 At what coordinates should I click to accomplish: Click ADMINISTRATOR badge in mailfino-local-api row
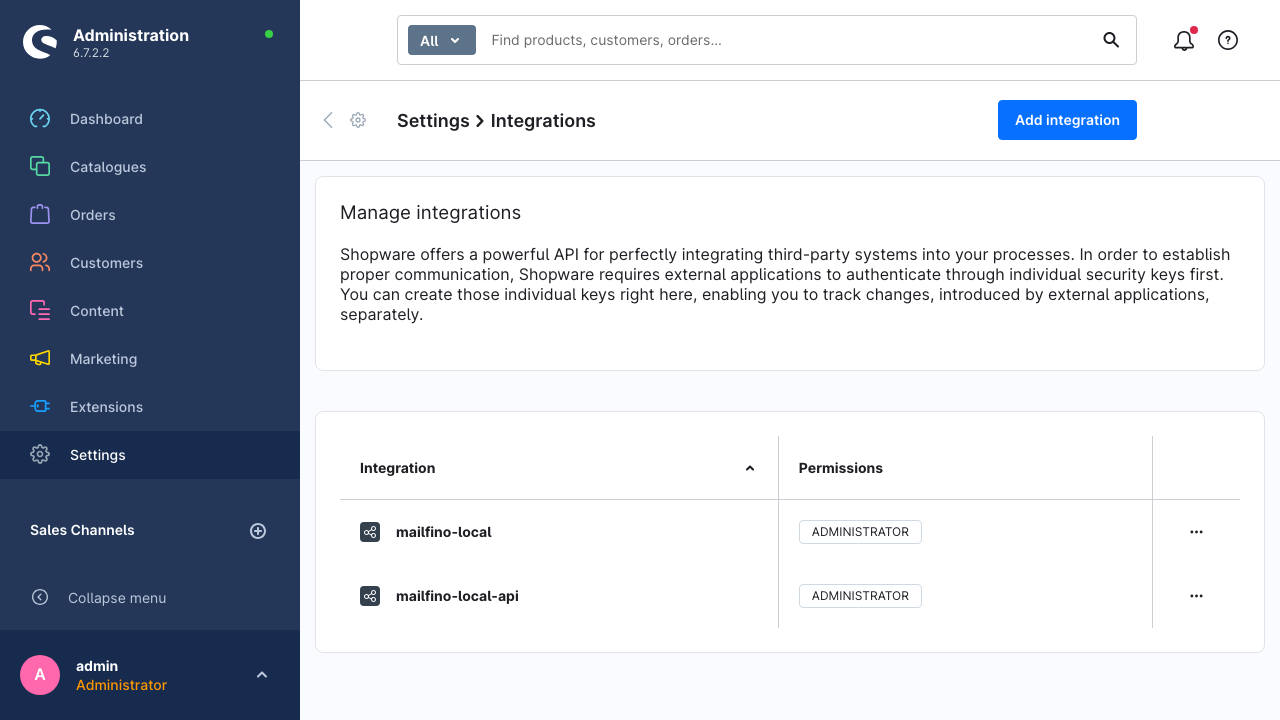coord(860,596)
